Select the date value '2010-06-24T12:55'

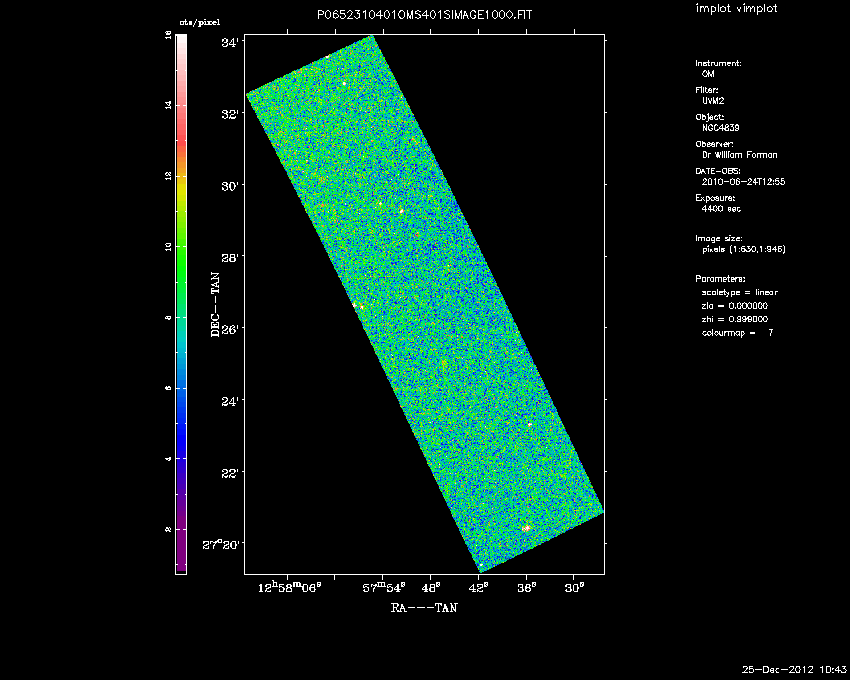(743, 182)
